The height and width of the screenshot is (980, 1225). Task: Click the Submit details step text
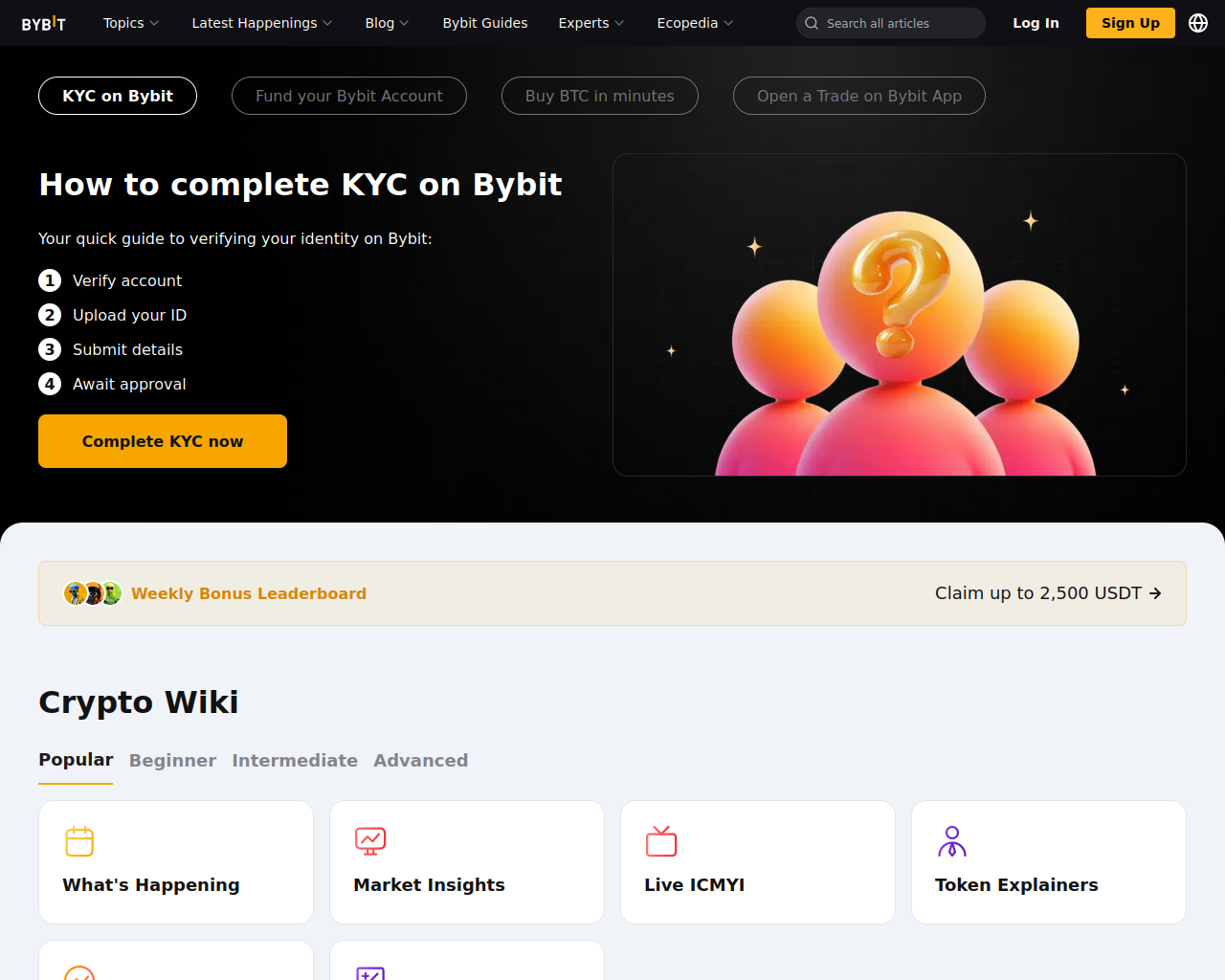pos(127,349)
